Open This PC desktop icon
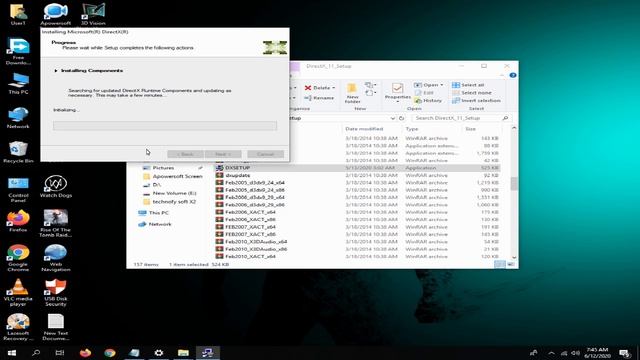 click(18, 83)
